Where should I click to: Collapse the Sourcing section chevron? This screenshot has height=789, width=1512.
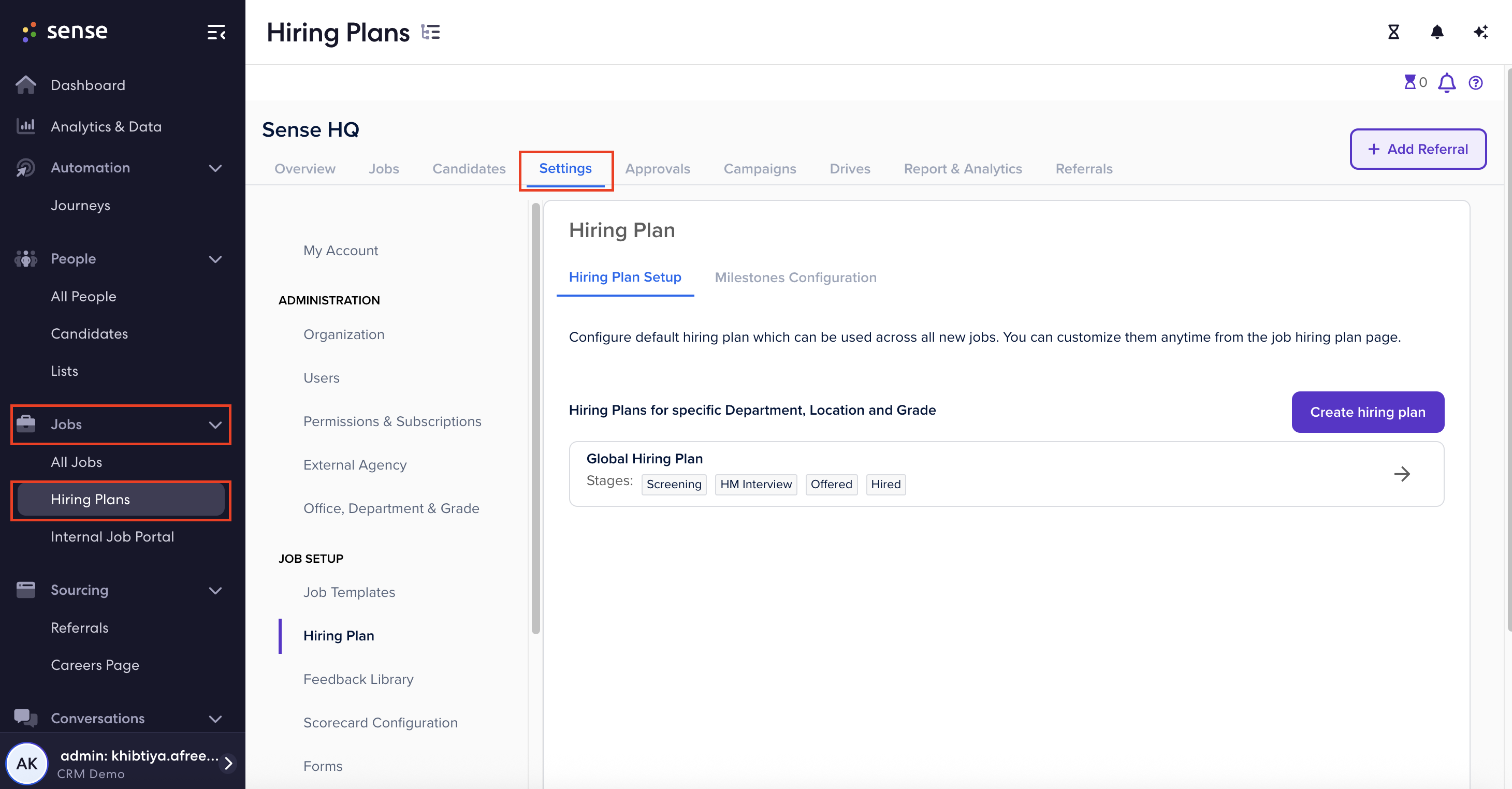[x=215, y=590]
